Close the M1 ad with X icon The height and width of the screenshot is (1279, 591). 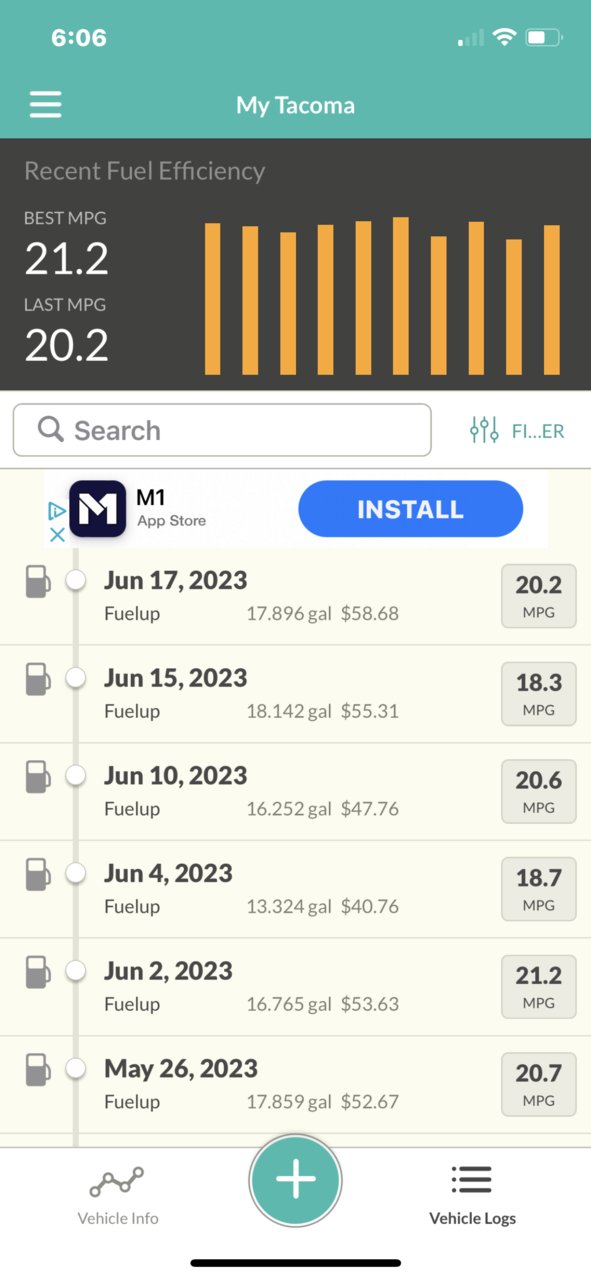point(57,535)
